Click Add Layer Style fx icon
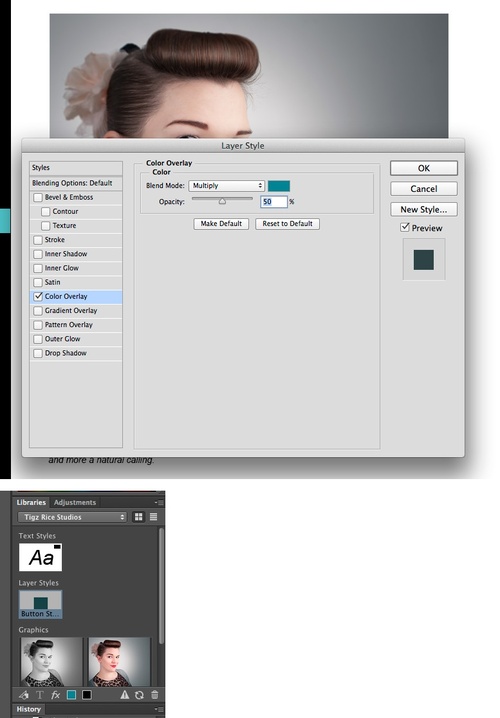Image resolution: width=500 pixels, height=718 pixels. click(x=55, y=695)
